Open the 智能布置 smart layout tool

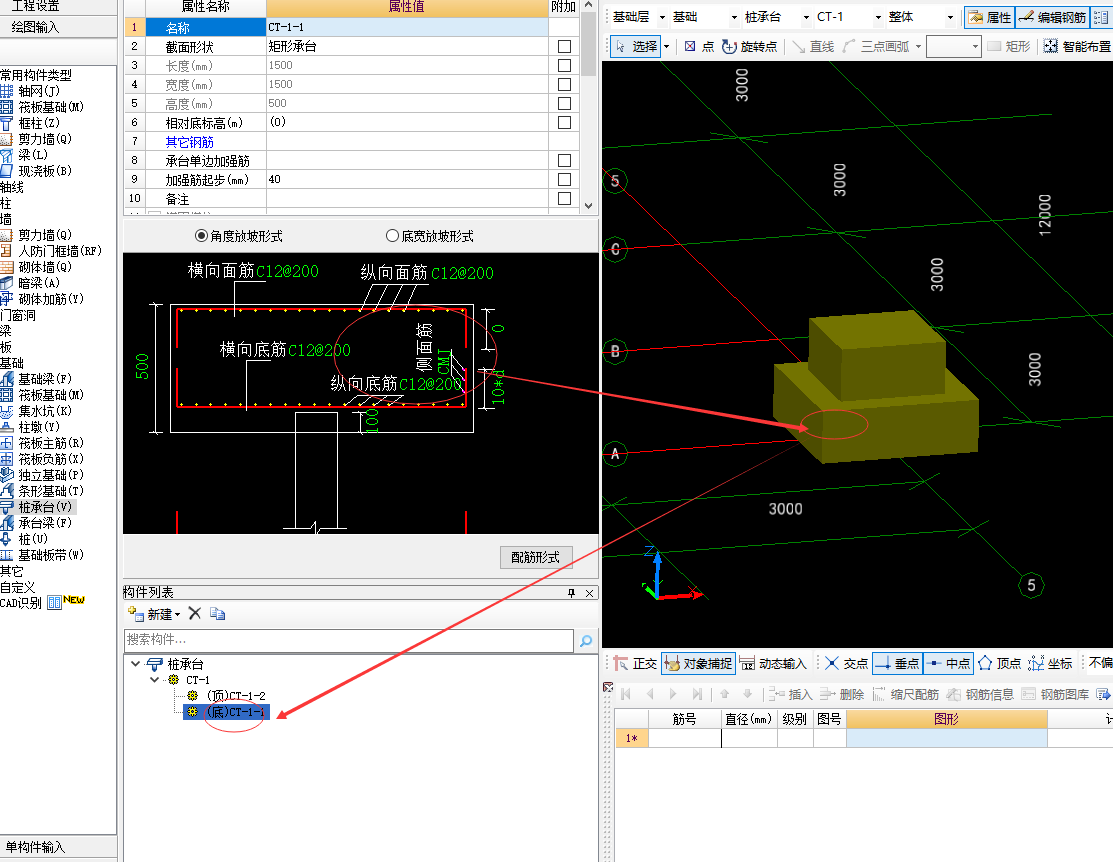coord(1077,46)
